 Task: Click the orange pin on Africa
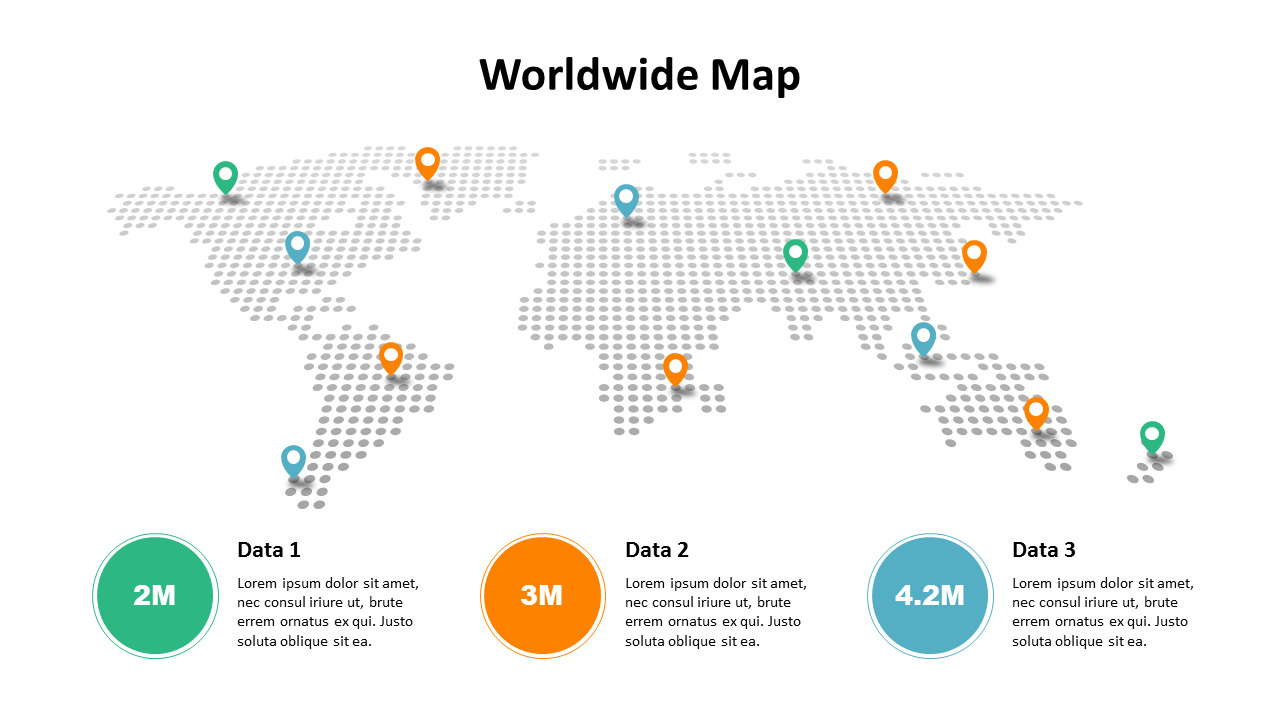coord(675,370)
